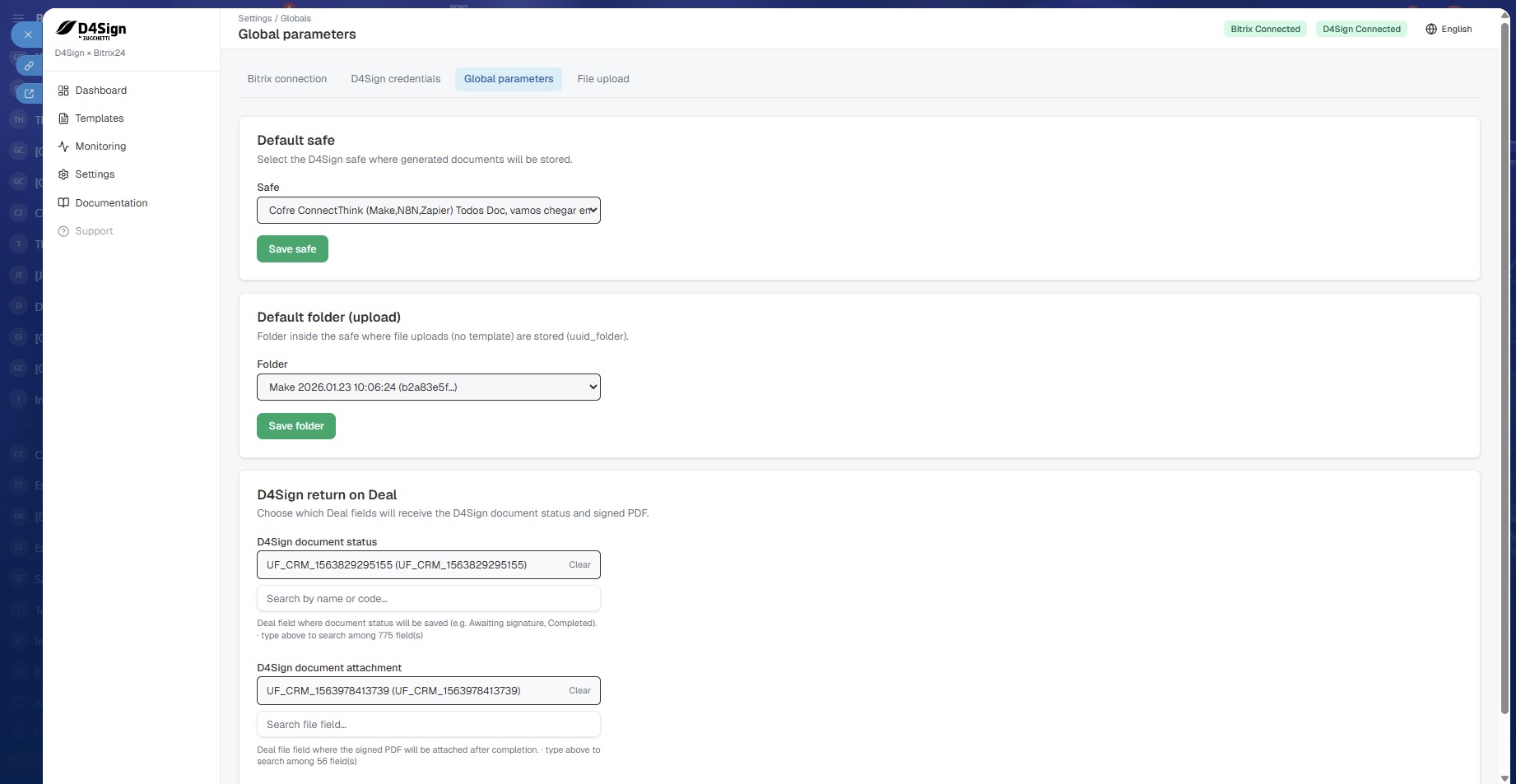
Task: Click the Bitrix Connected status badge
Action: (x=1265, y=29)
